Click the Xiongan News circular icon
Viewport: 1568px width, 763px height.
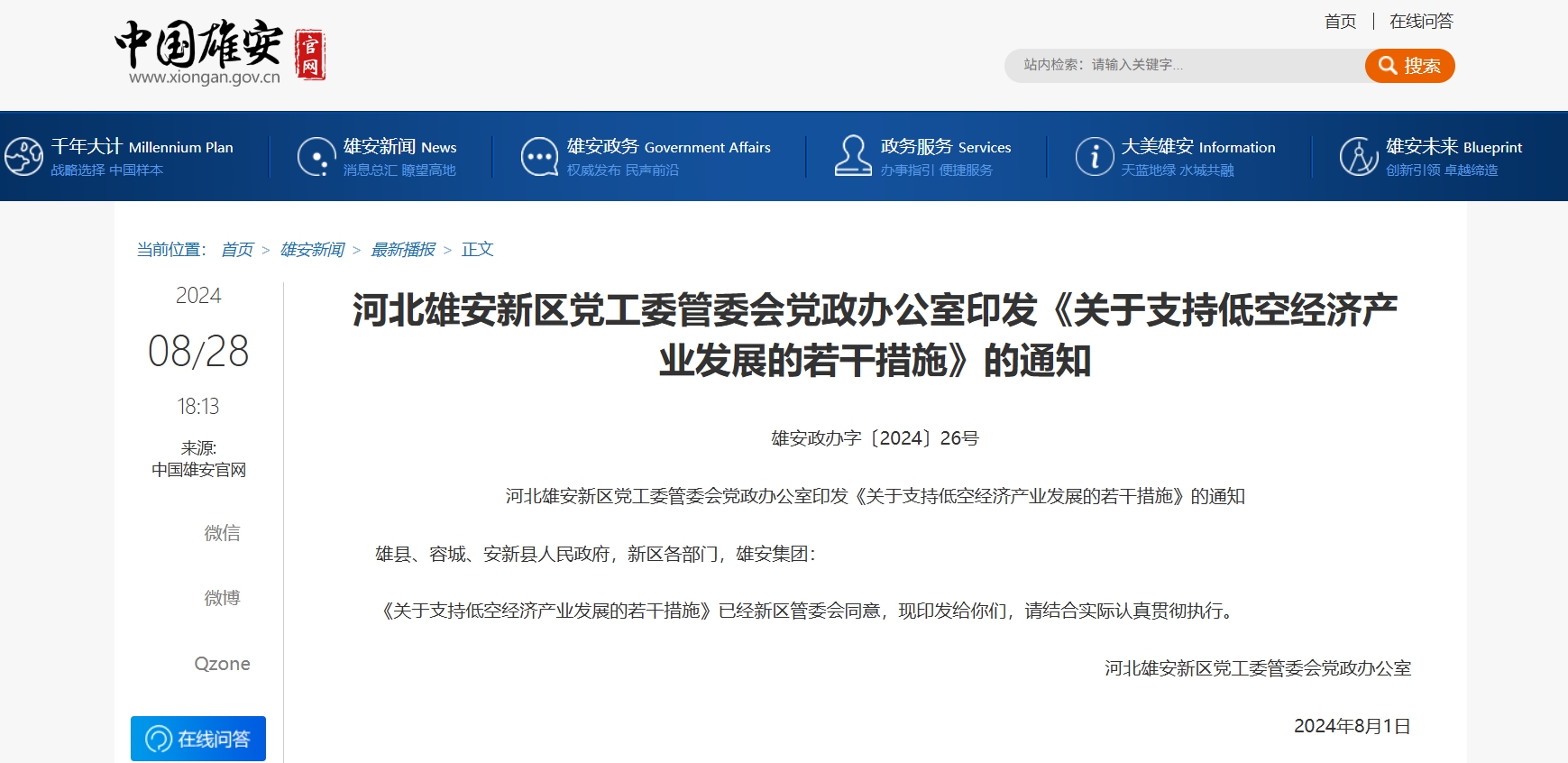[316, 156]
